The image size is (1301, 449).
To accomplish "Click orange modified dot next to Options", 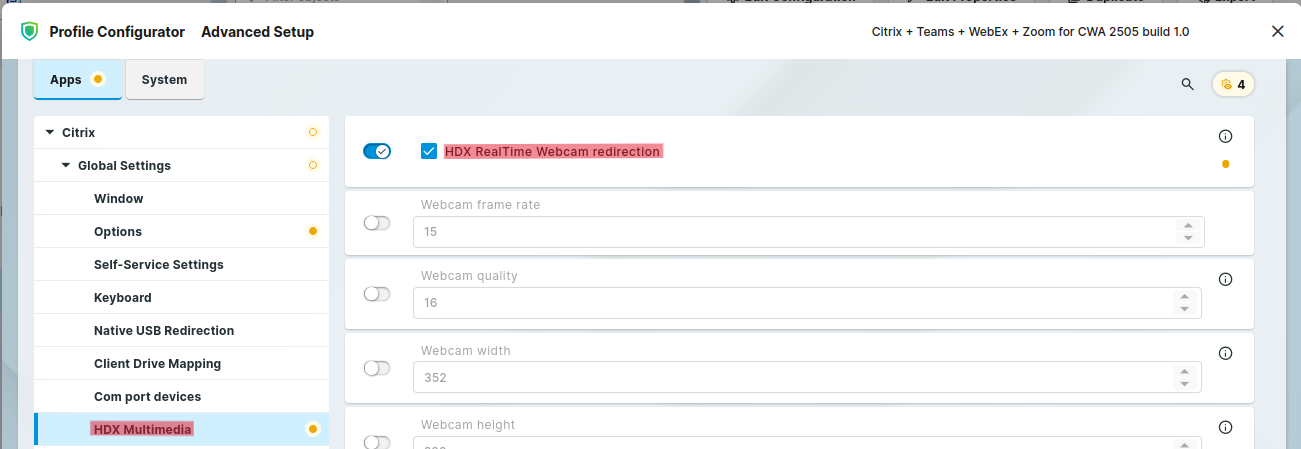I will [x=312, y=232].
